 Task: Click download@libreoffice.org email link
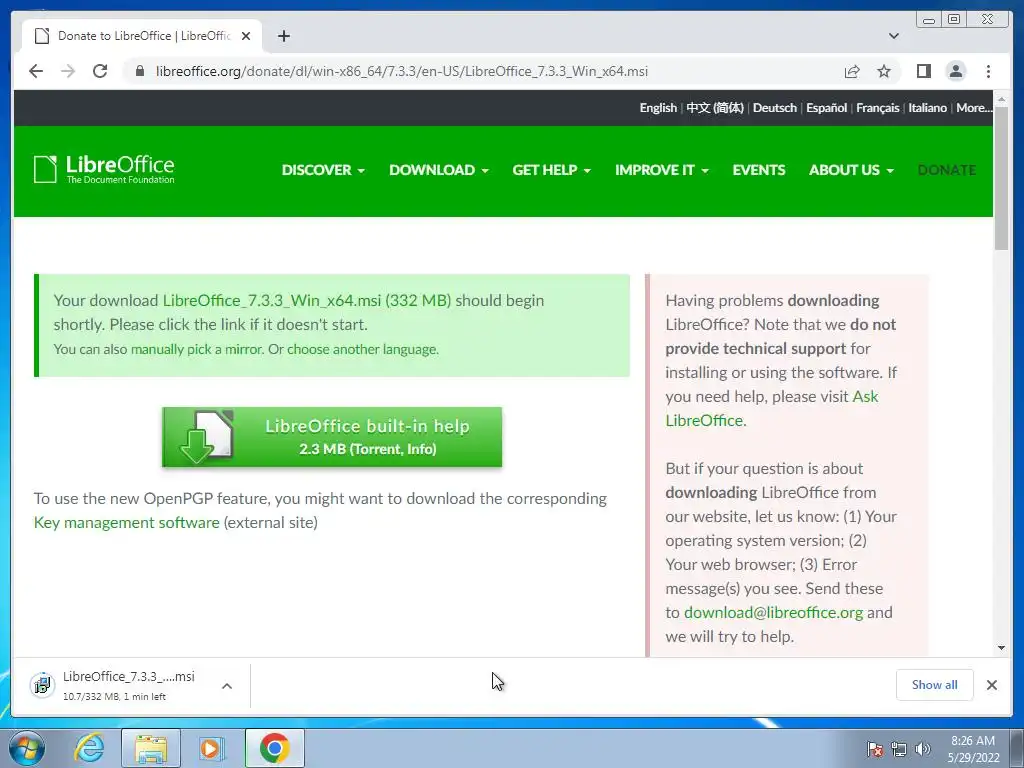773,613
